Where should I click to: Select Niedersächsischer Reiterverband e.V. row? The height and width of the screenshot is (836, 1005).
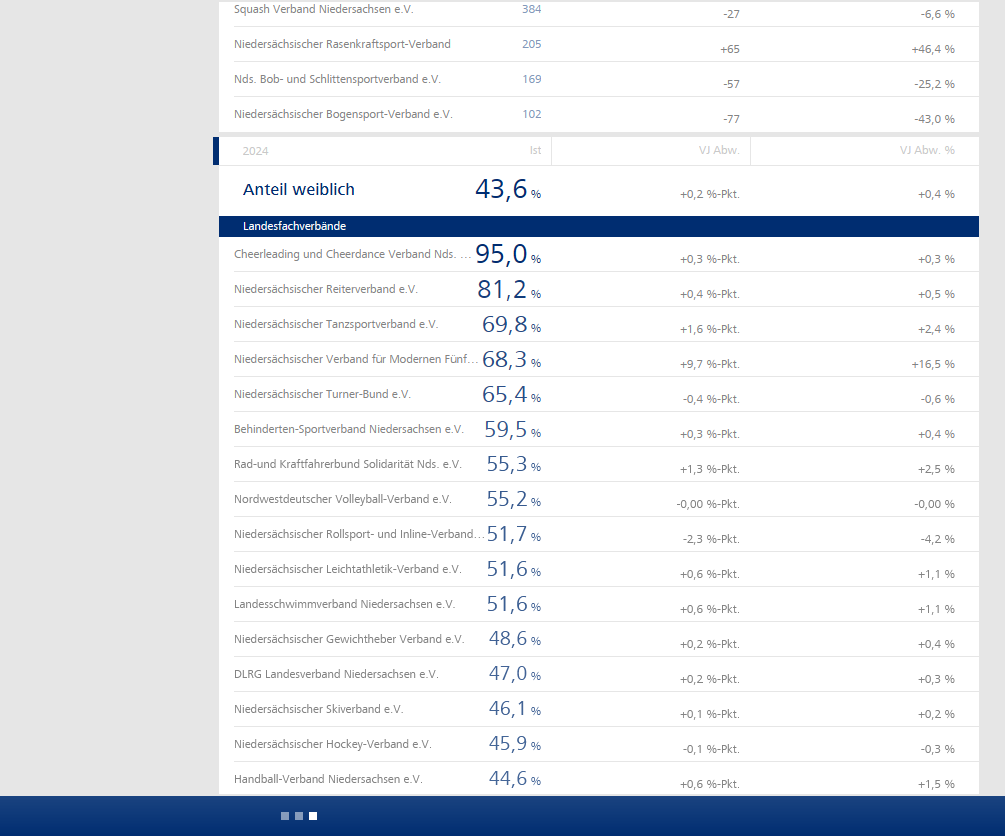(x=326, y=289)
